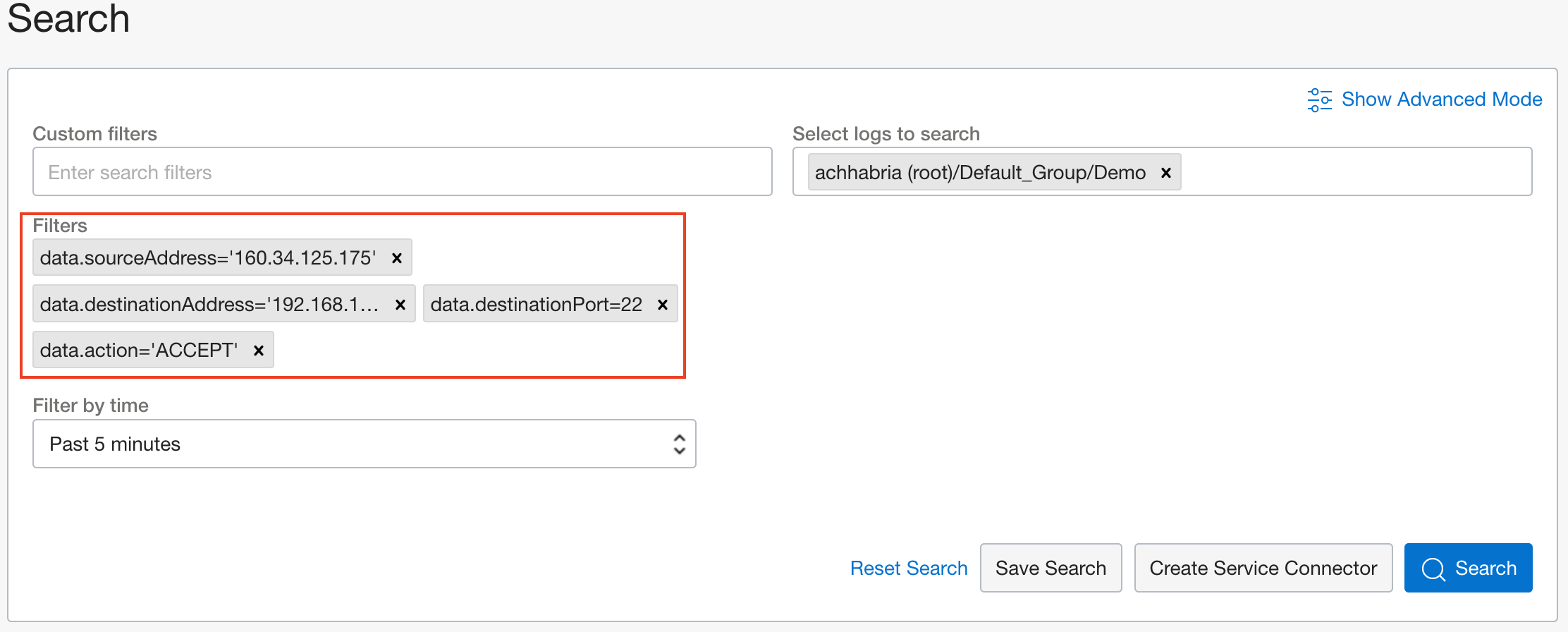
Task: Remove the data.sourceAddress filter chip
Action: (397, 258)
